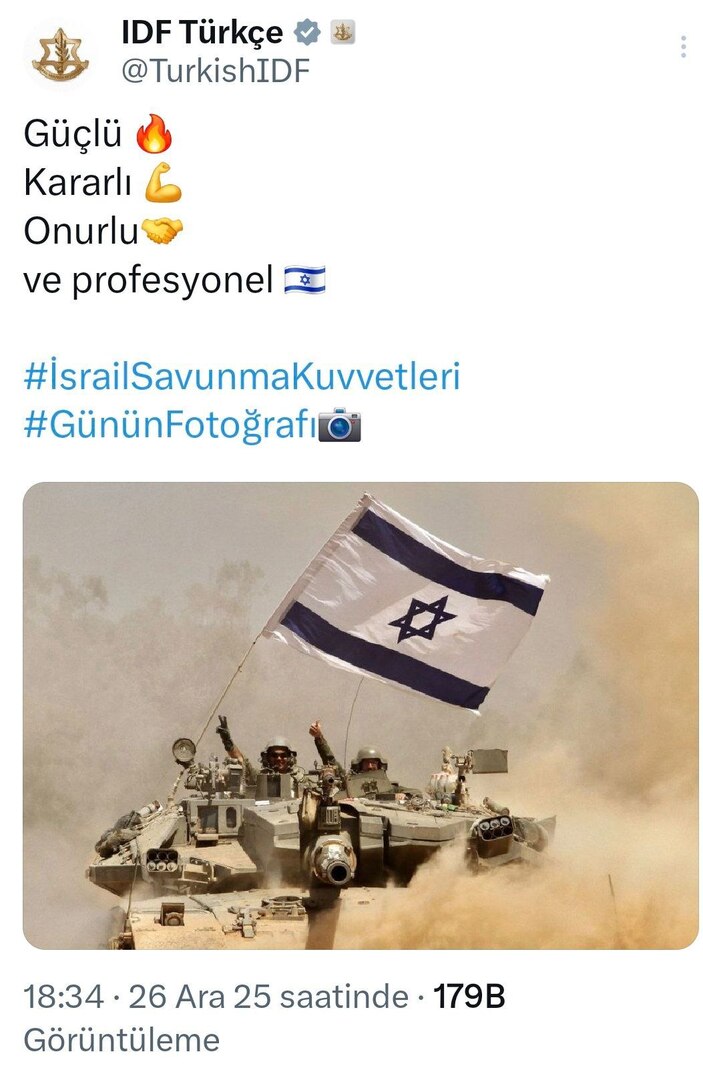Click the Görüntüleme views label
Image resolution: width=703 pixels, height=1080 pixels.
tap(122, 1039)
